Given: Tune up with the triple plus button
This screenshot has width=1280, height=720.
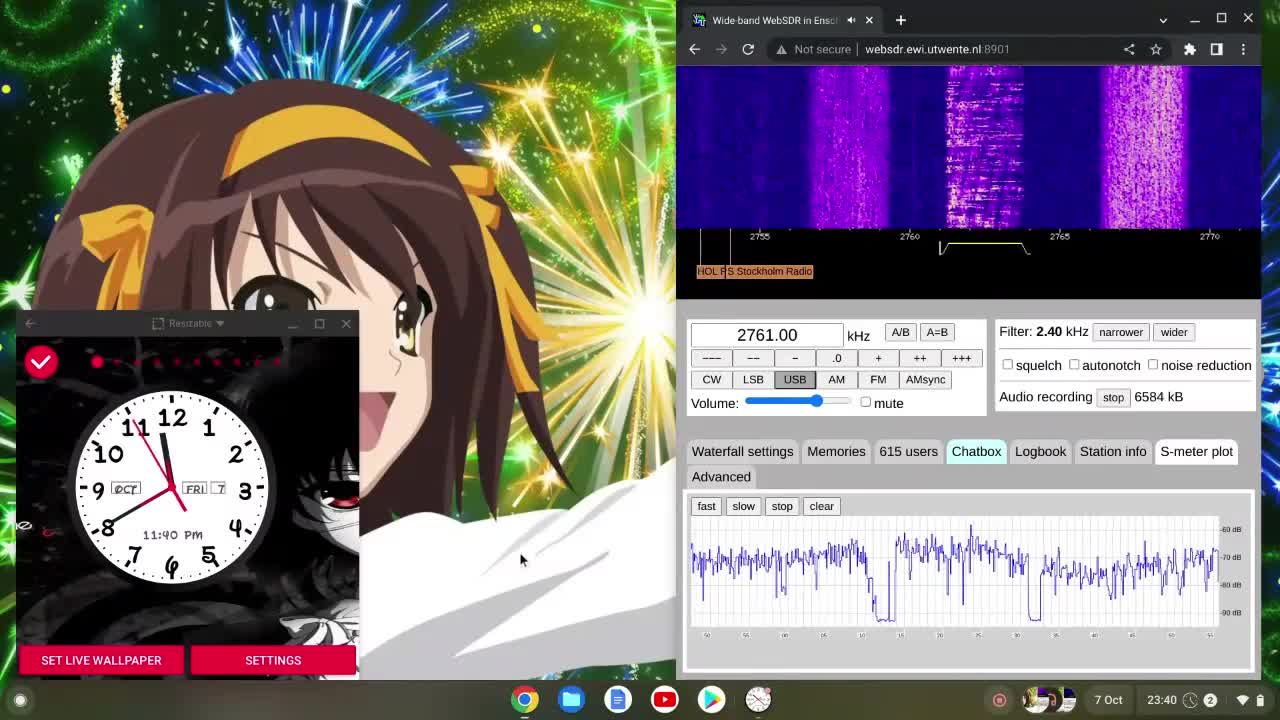Looking at the screenshot, I should click(x=961, y=358).
